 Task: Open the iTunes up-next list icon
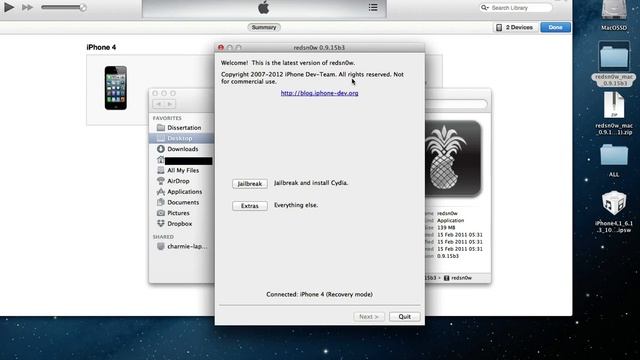pyautogui.click(x=373, y=7)
